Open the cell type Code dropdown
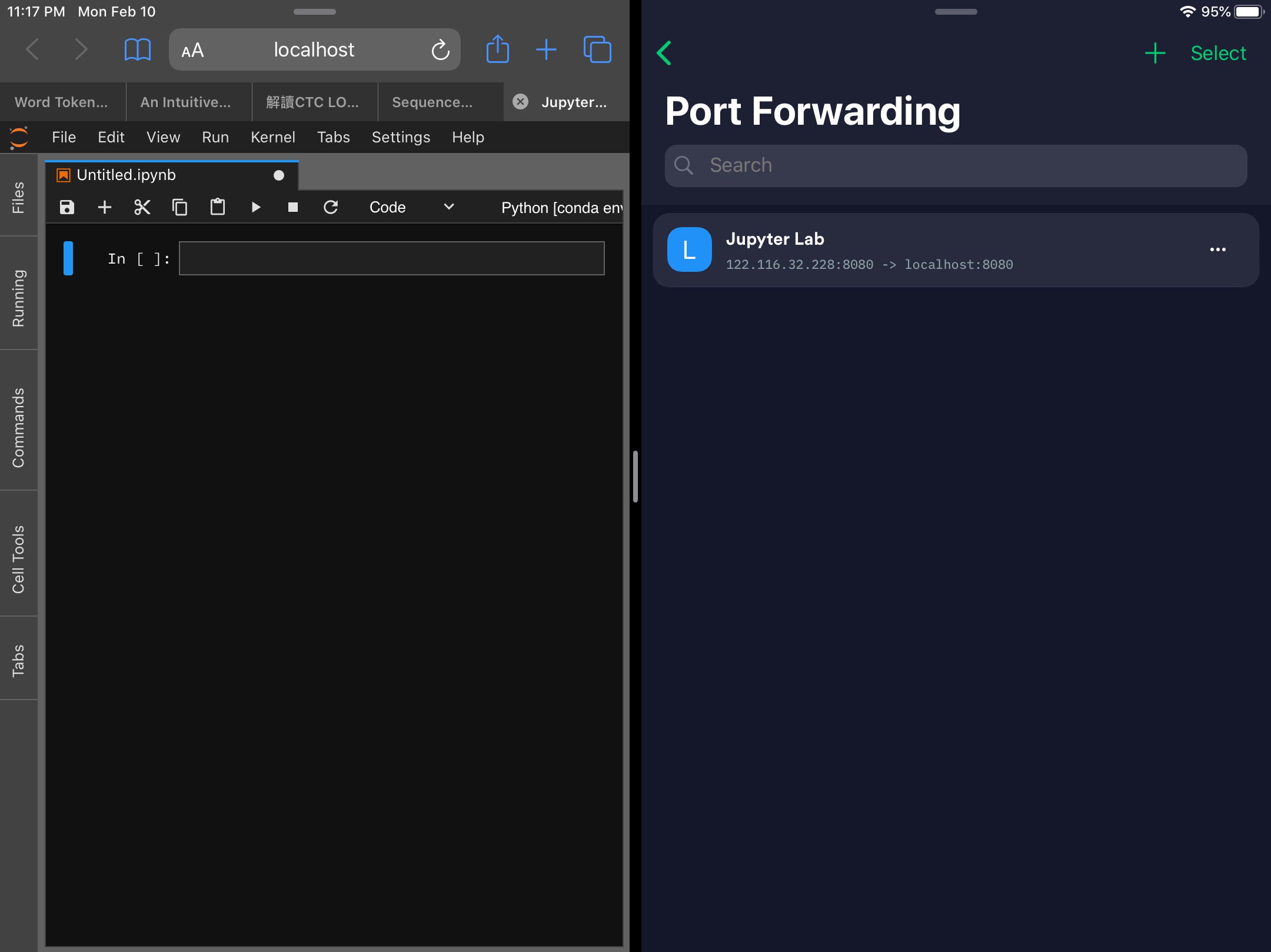The height and width of the screenshot is (952, 1271). pyautogui.click(x=412, y=207)
